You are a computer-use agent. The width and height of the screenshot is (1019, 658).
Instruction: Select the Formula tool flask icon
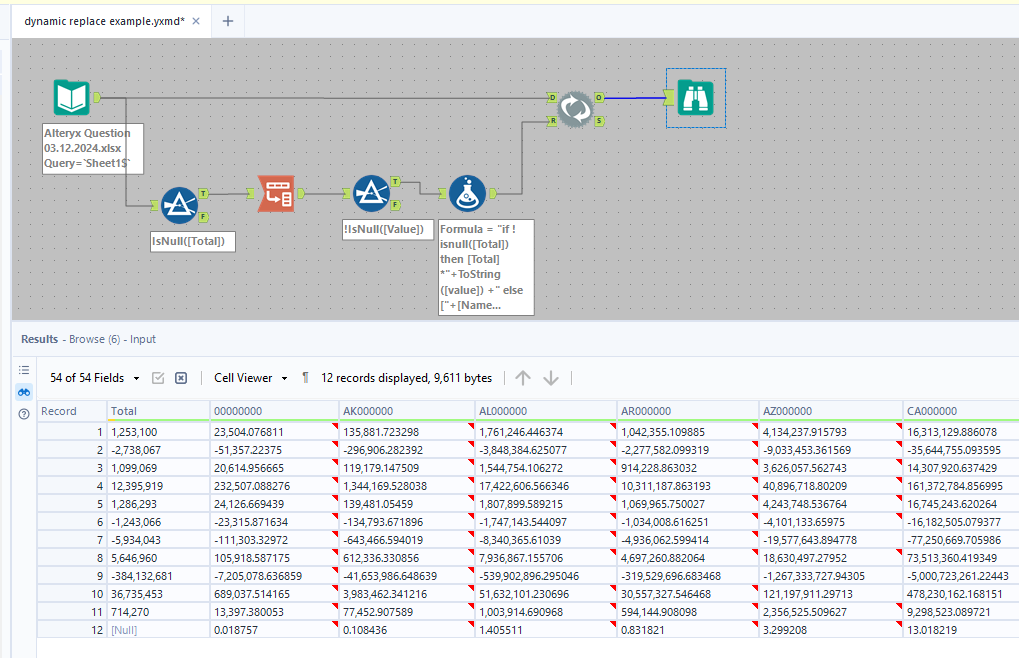coord(466,194)
